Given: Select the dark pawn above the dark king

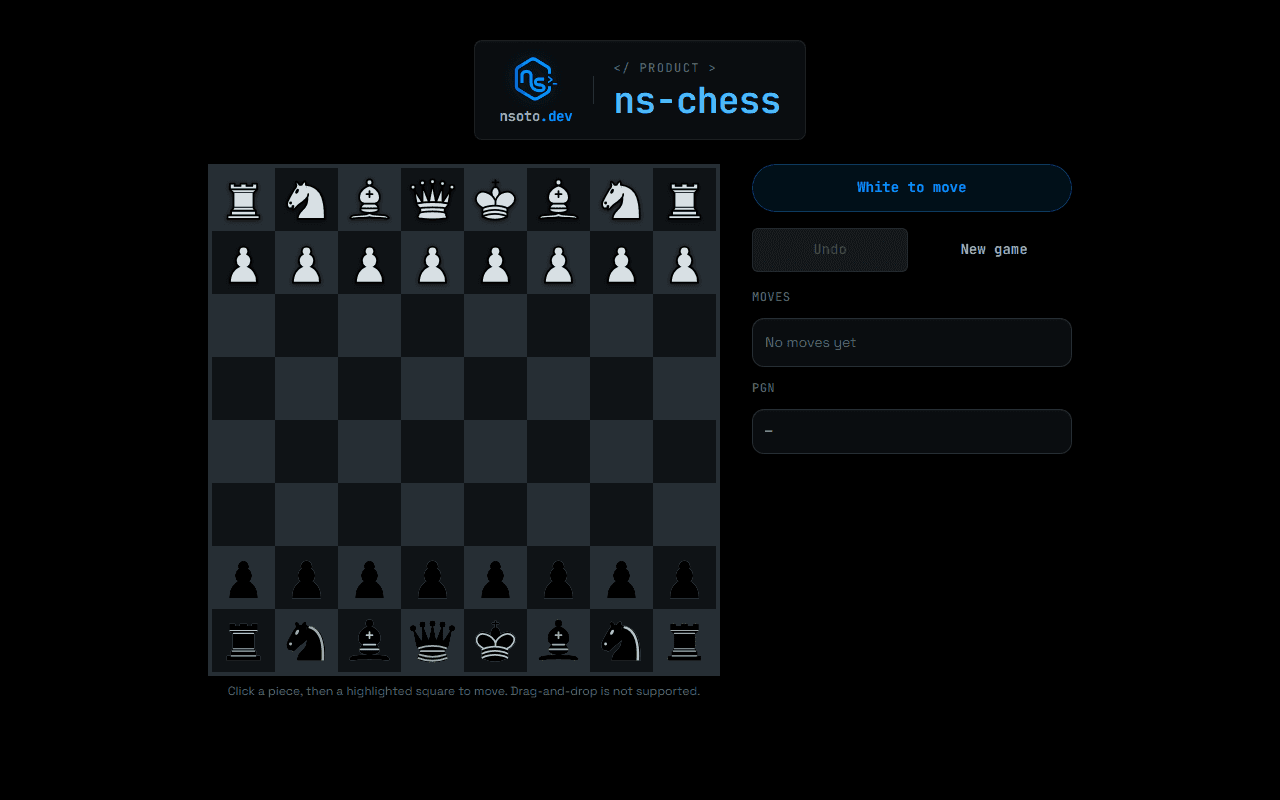Looking at the screenshot, I should tap(495, 578).
